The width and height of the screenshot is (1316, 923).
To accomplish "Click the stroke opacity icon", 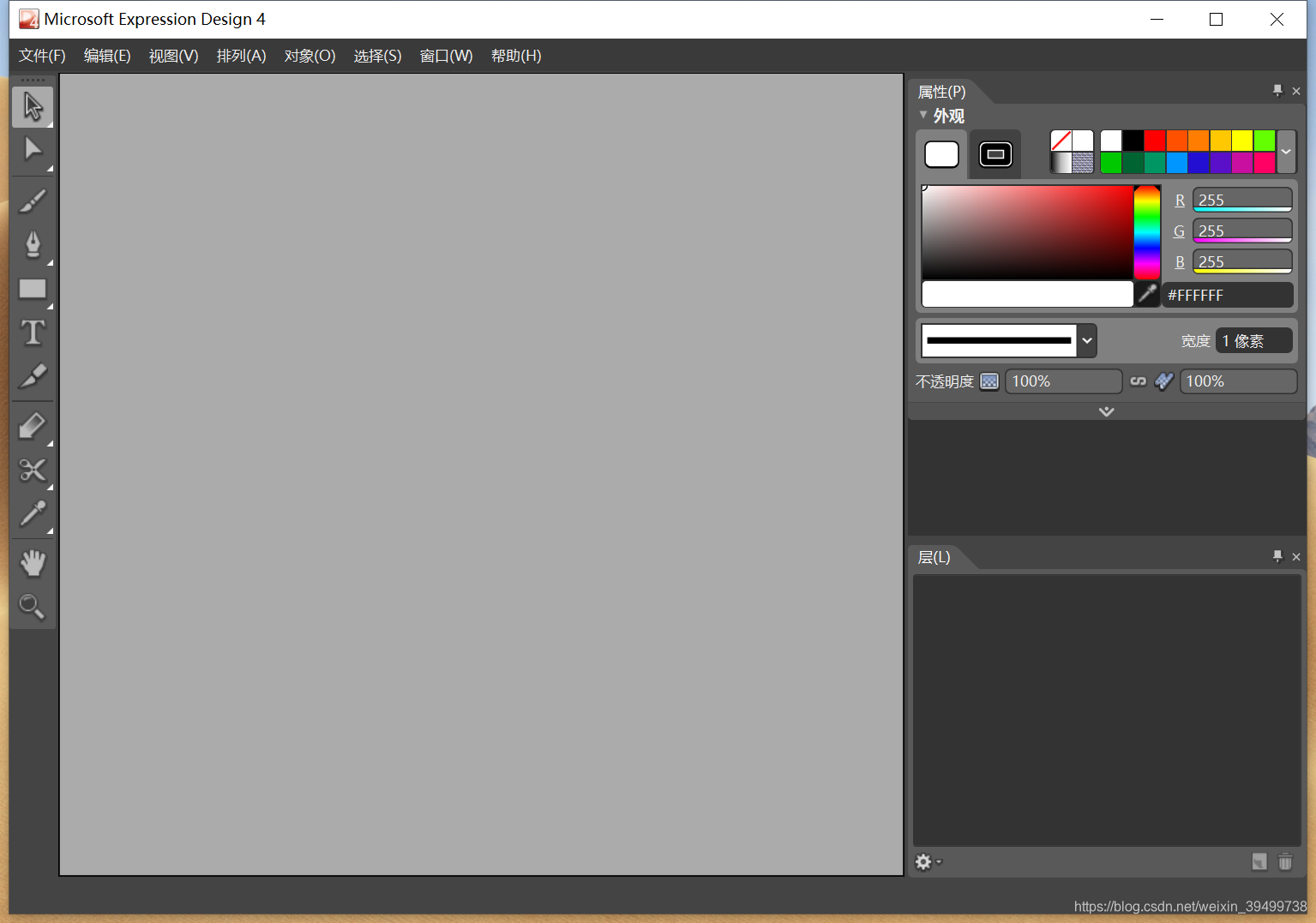I will [1163, 381].
